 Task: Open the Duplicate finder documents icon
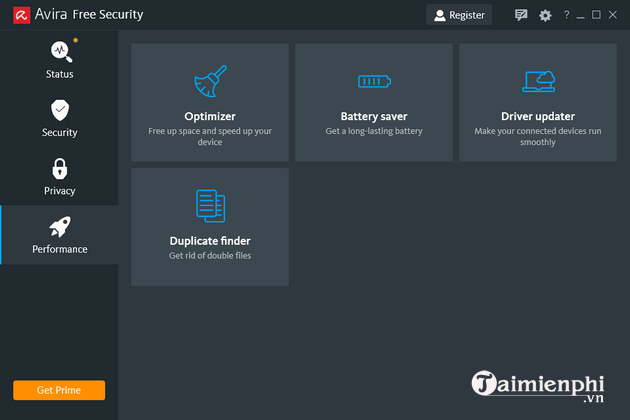[x=210, y=206]
